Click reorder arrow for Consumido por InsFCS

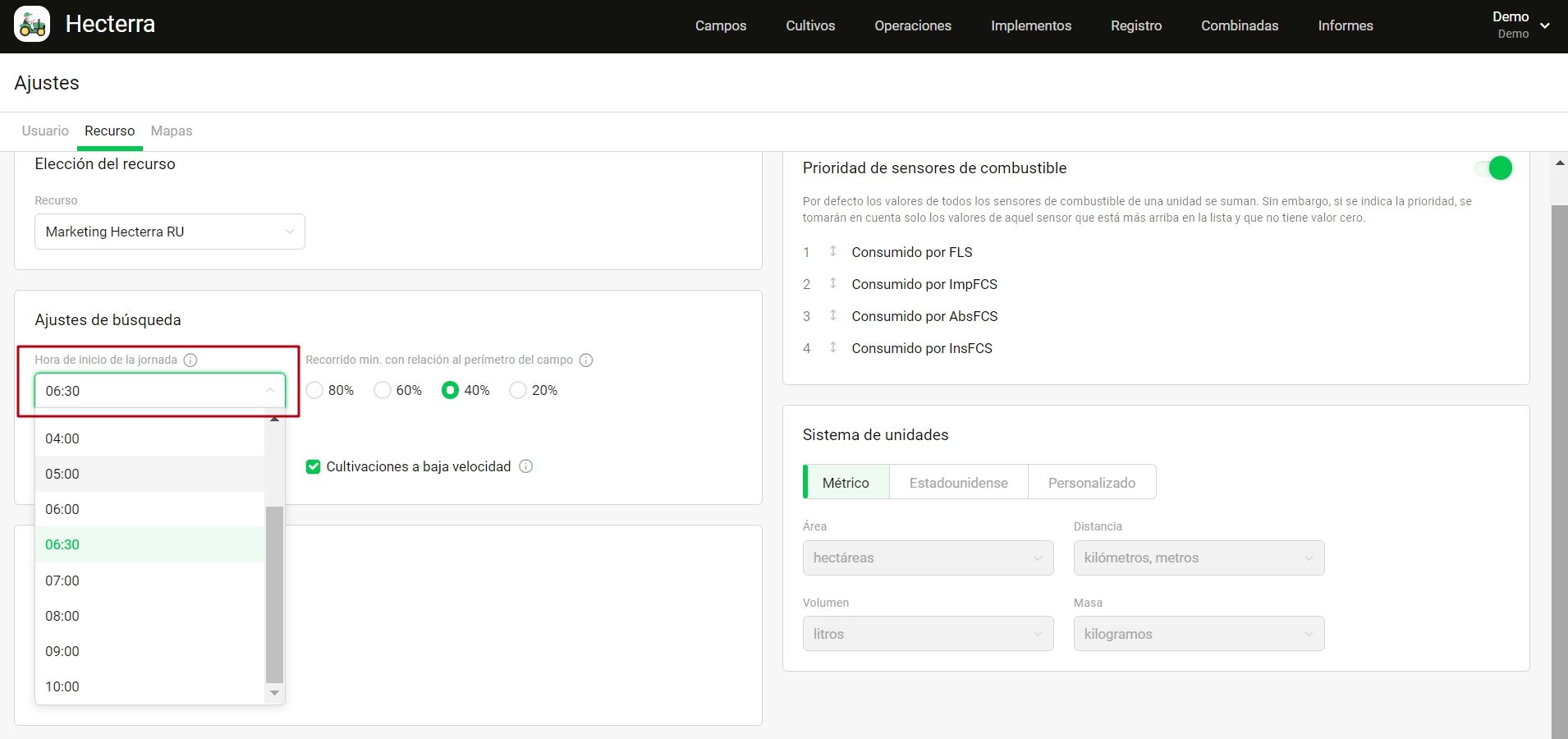(832, 347)
